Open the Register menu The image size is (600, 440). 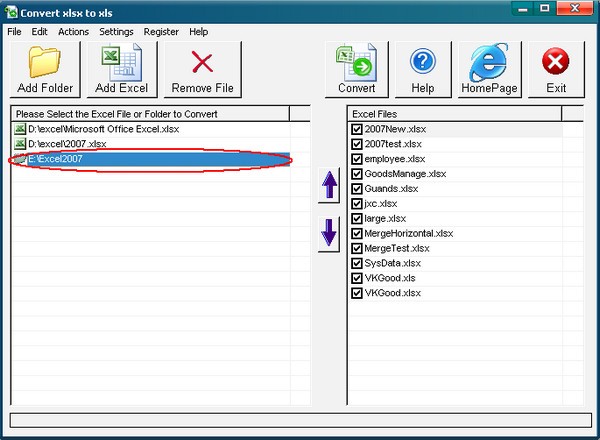pos(161,32)
